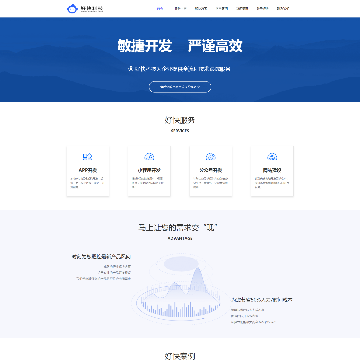Image resolution: width=360 pixels, height=360 pixels.
Task: Click the blue cloud logo in header
Action: tap(72, 9)
